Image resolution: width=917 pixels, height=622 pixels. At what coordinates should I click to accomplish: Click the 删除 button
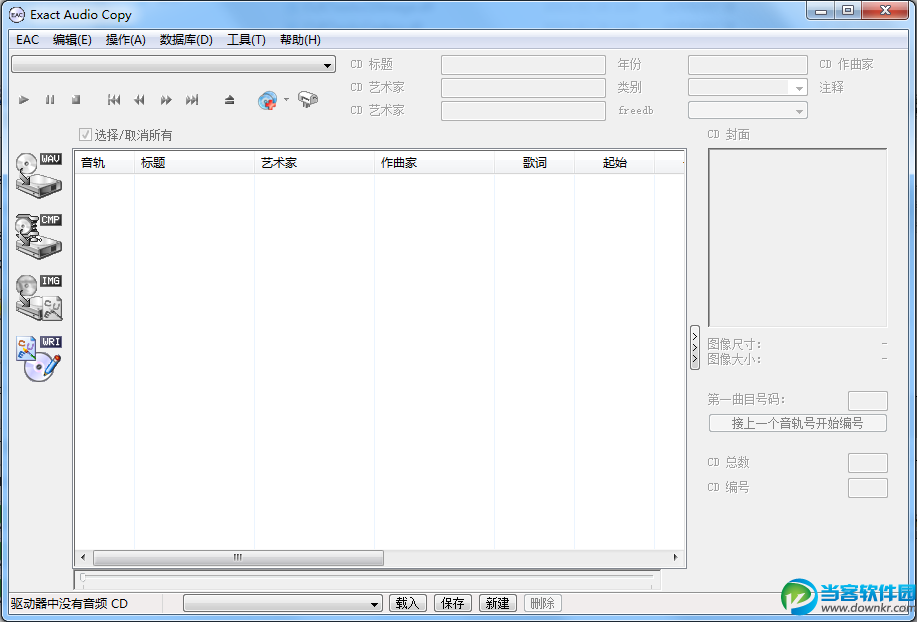point(543,603)
